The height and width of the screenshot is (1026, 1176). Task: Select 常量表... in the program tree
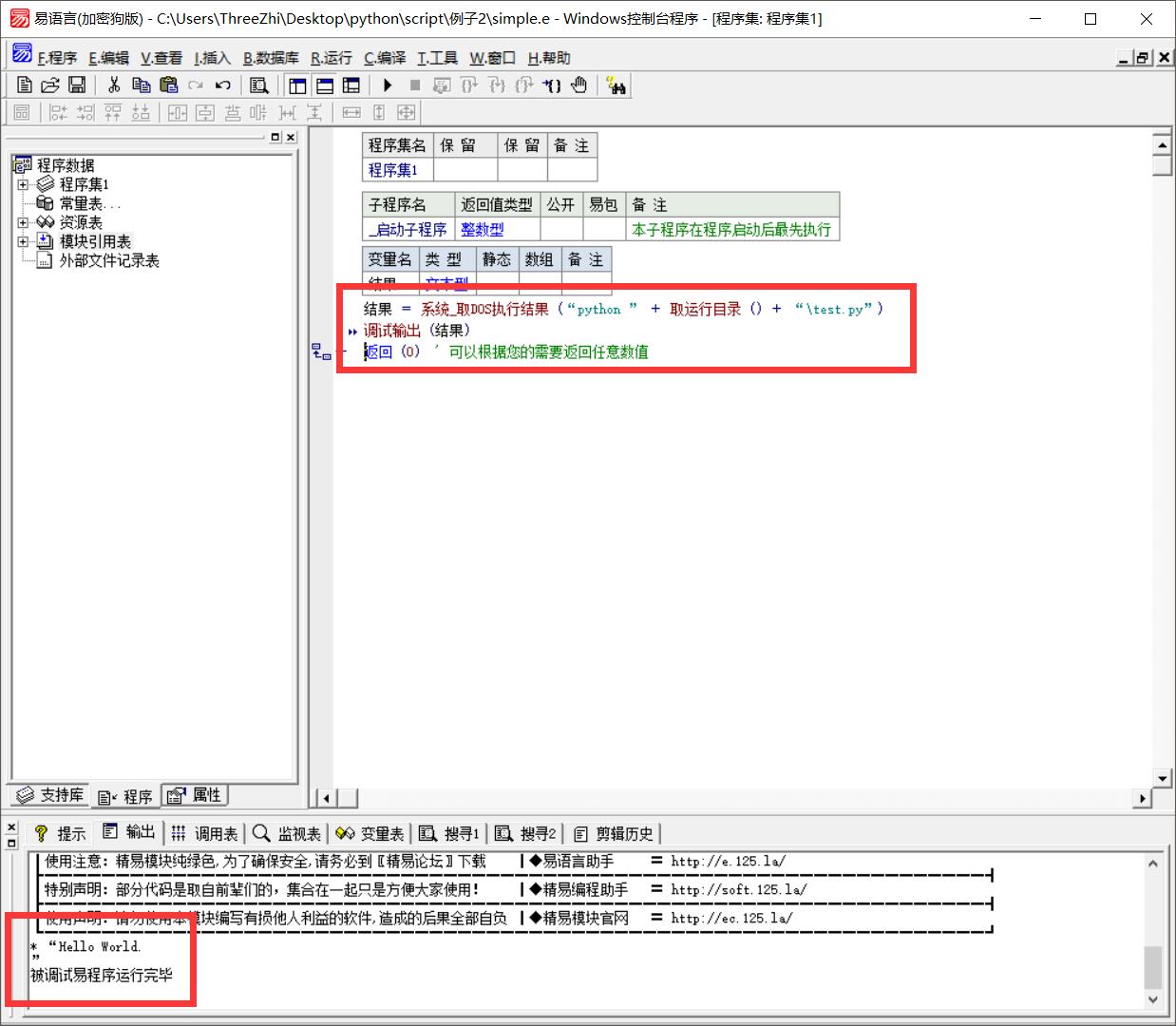coord(89,203)
